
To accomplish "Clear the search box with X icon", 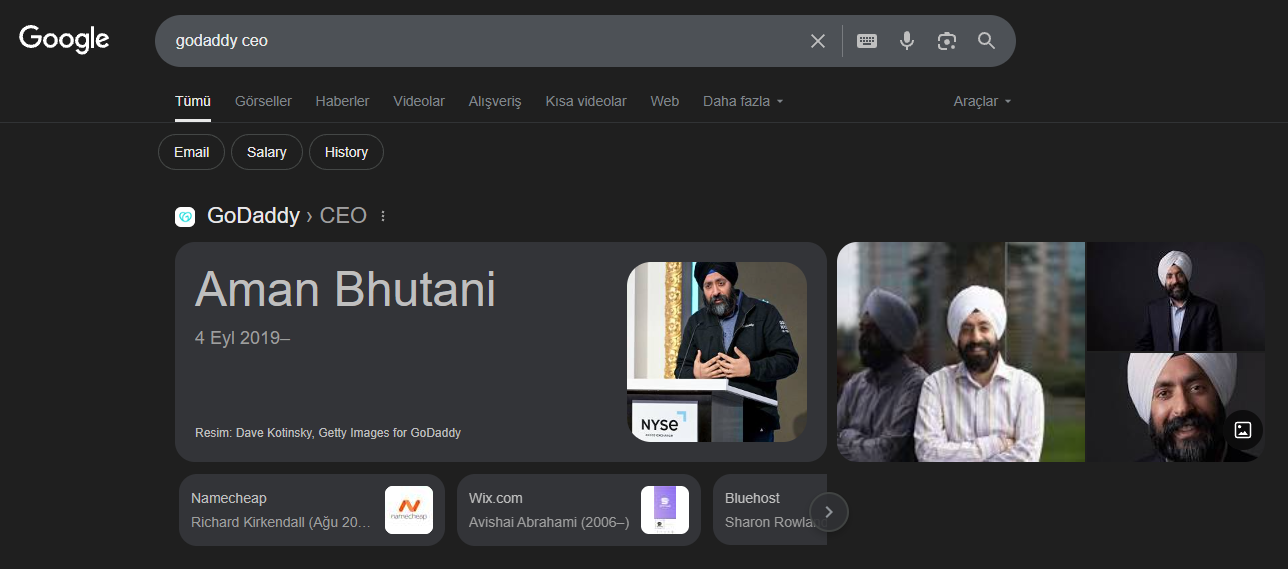I will coord(818,41).
